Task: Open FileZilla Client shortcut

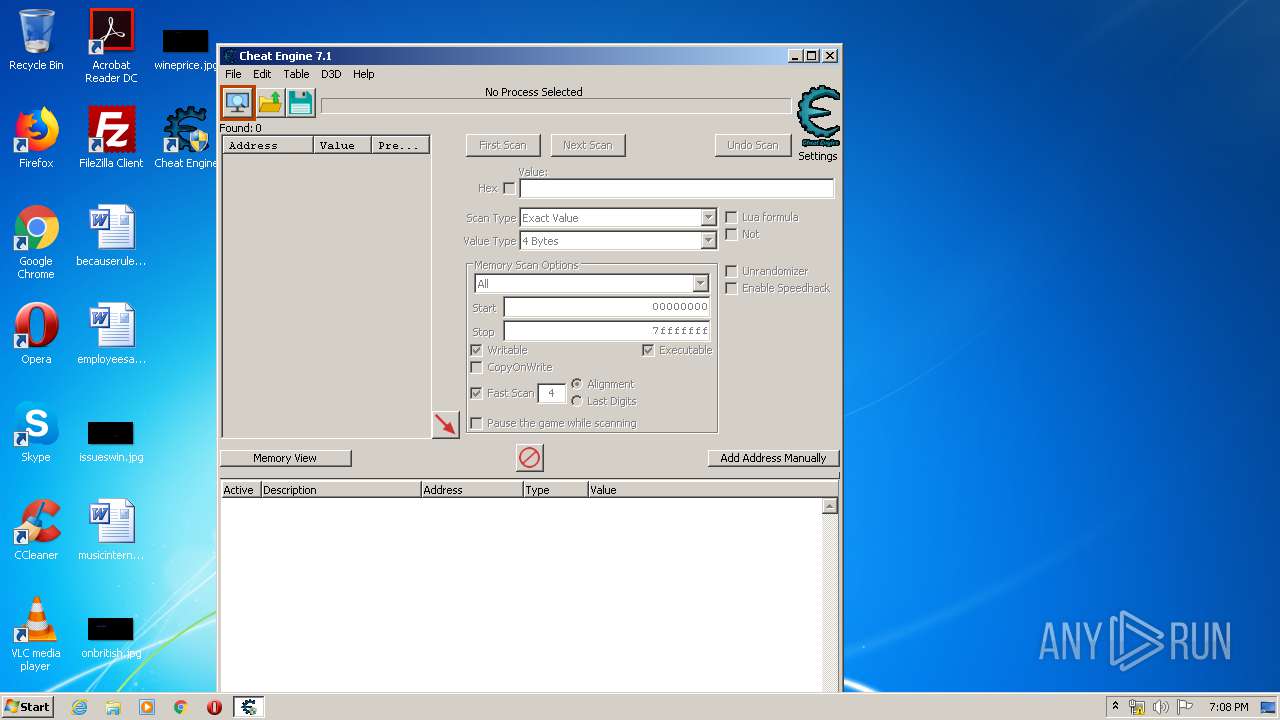Action: point(111,138)
